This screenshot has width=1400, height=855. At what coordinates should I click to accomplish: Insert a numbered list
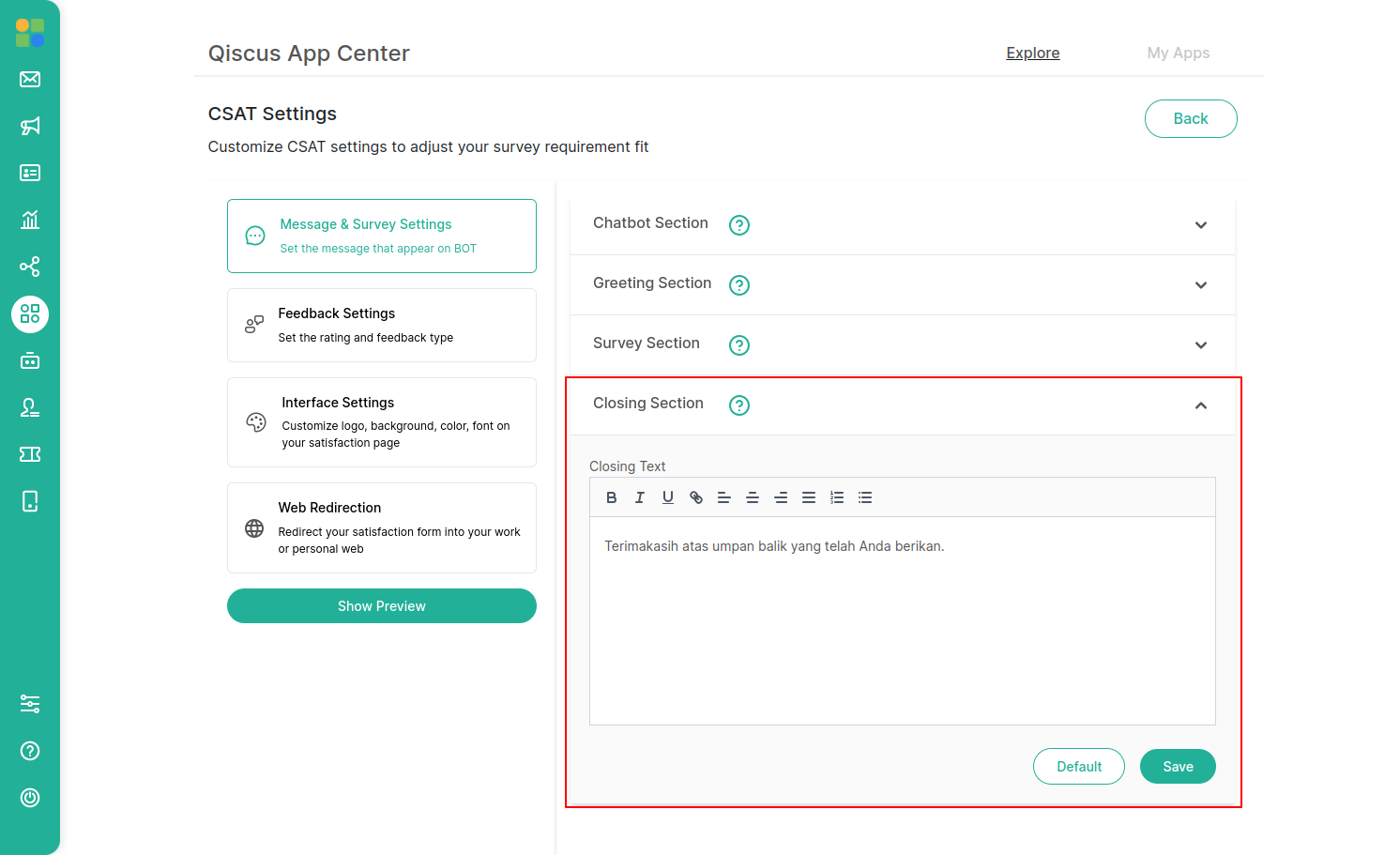(x=837, y=497)
